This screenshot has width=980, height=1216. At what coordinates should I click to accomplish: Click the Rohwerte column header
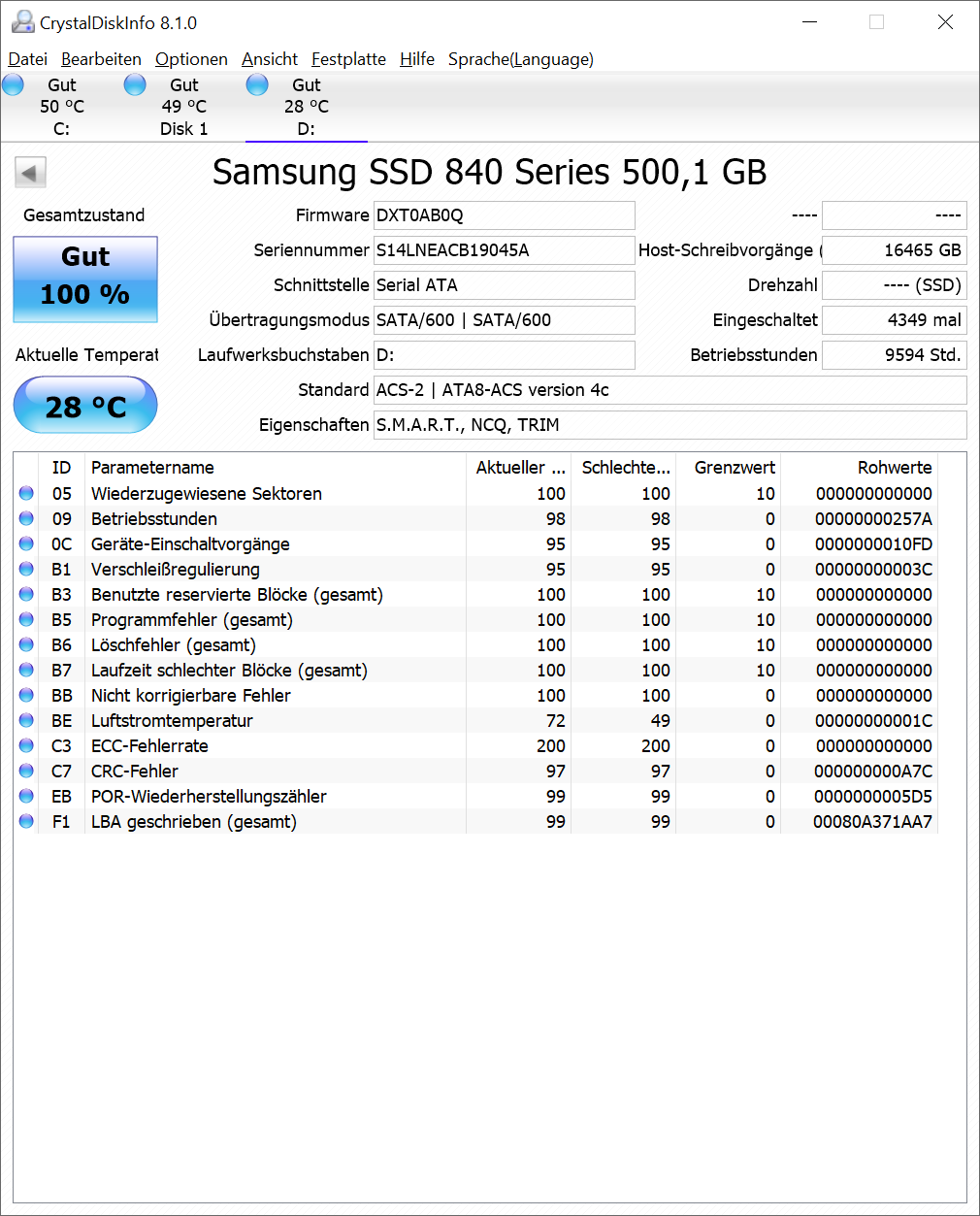[x=860, y=468]
